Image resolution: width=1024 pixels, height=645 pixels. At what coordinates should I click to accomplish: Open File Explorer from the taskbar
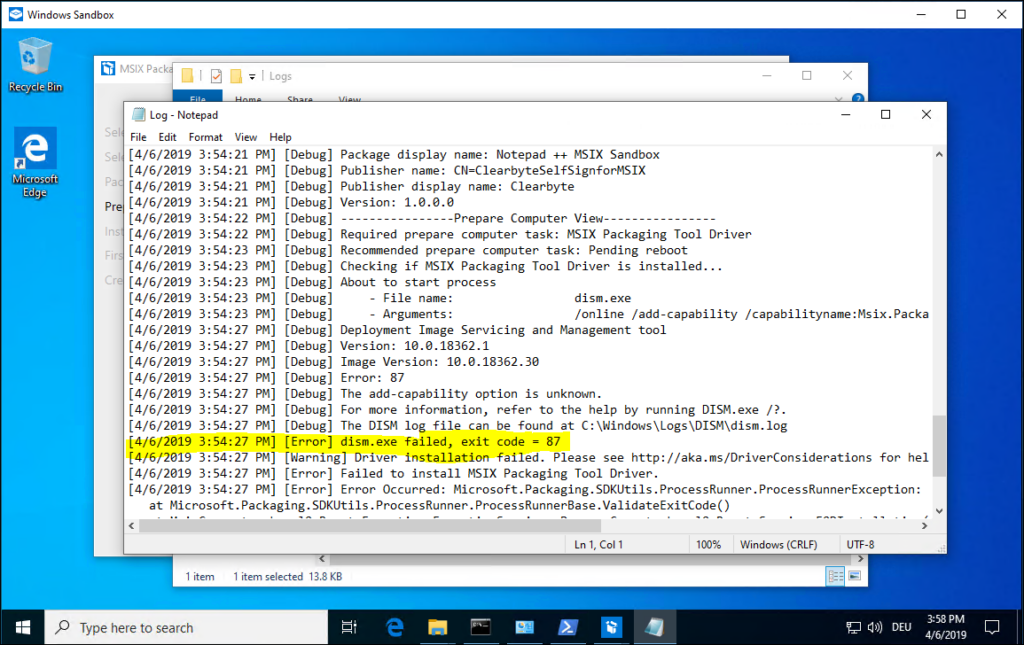point(437,627)
